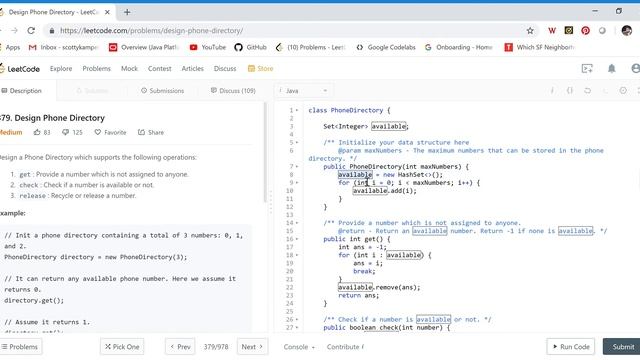
Task: Open the red W browser extension
Action: tap(552, 31)
